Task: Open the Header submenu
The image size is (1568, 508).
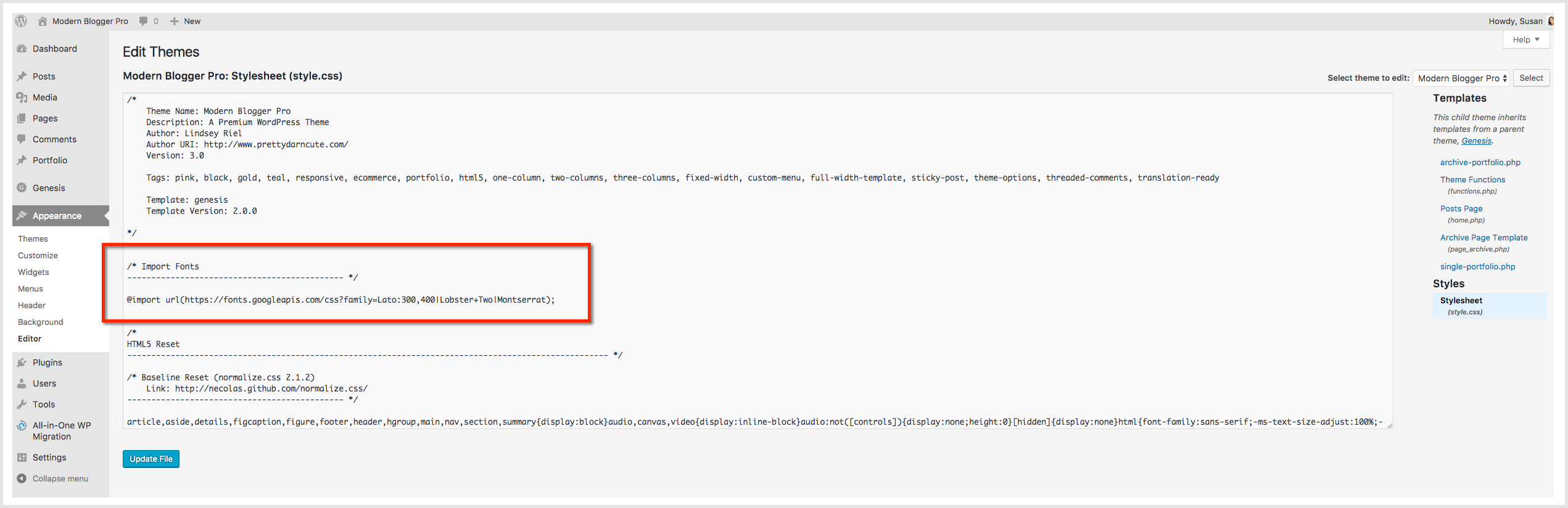Action: (x=31, y=305)
